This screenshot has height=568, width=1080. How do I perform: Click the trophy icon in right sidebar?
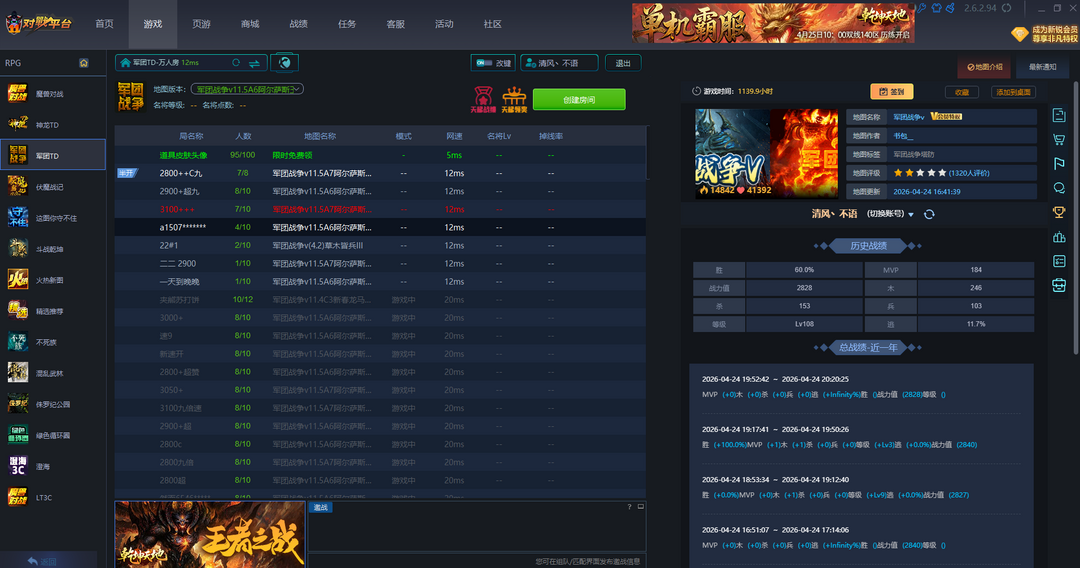point(1059,212)
